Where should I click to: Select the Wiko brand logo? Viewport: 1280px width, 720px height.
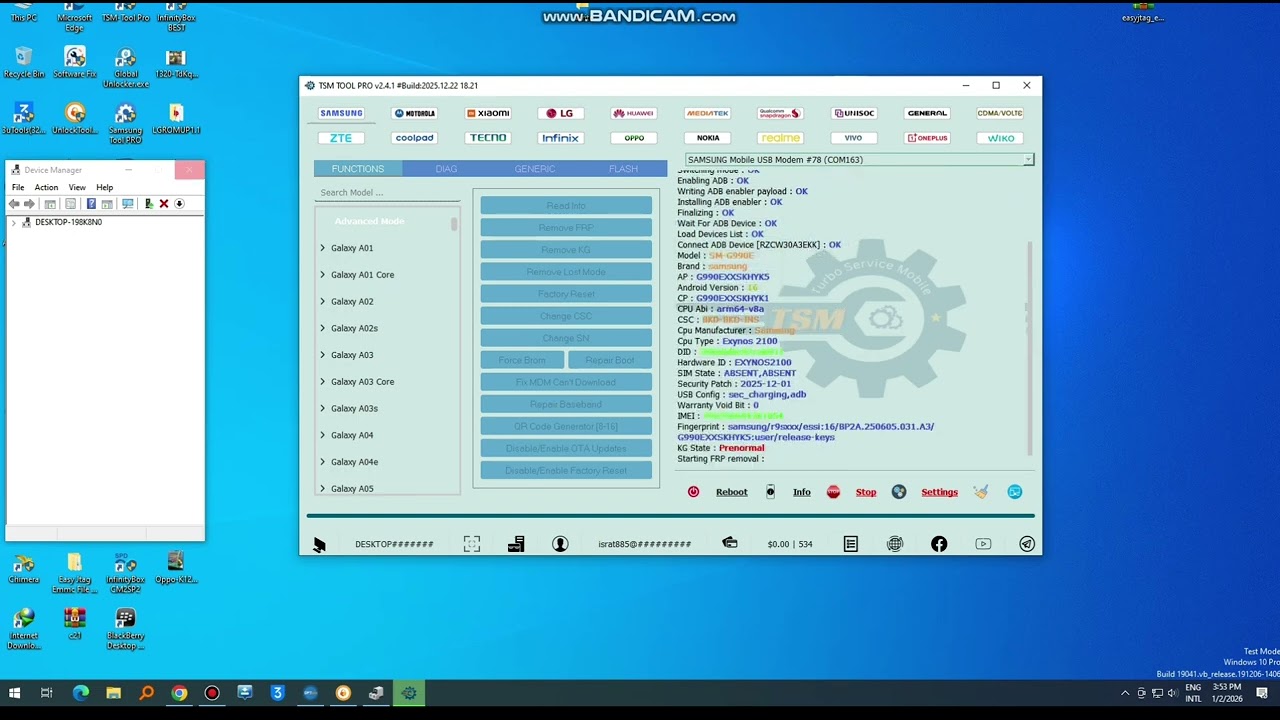click(x=1000, y=138)
